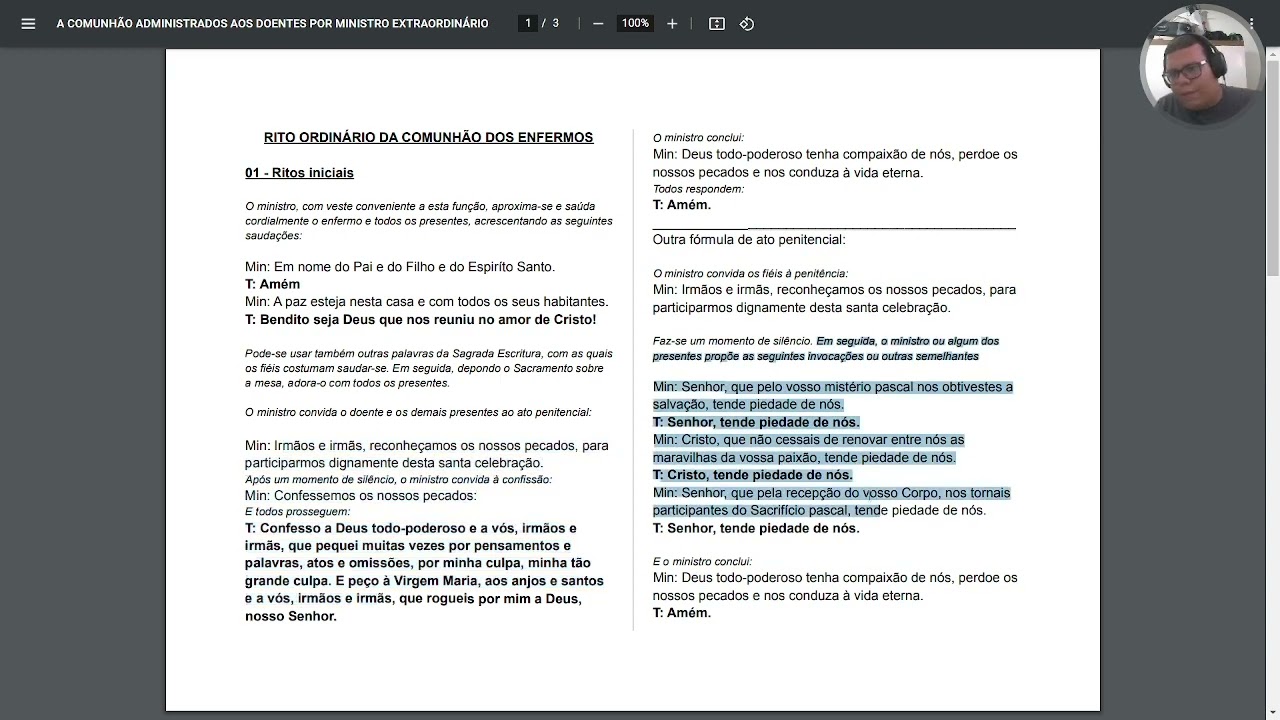Click "Outra fórmula de ato penitencial:"

[749, 240]
